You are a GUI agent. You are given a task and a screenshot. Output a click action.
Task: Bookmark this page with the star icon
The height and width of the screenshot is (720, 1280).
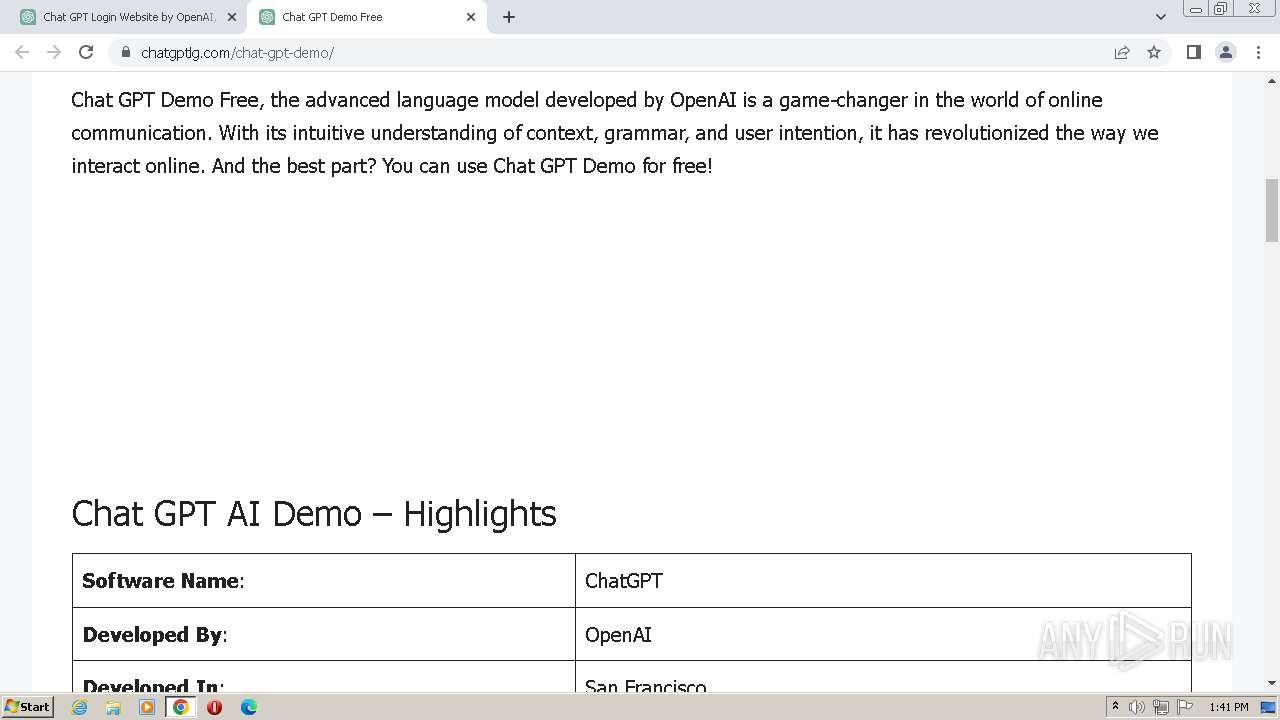[1154, 52]
